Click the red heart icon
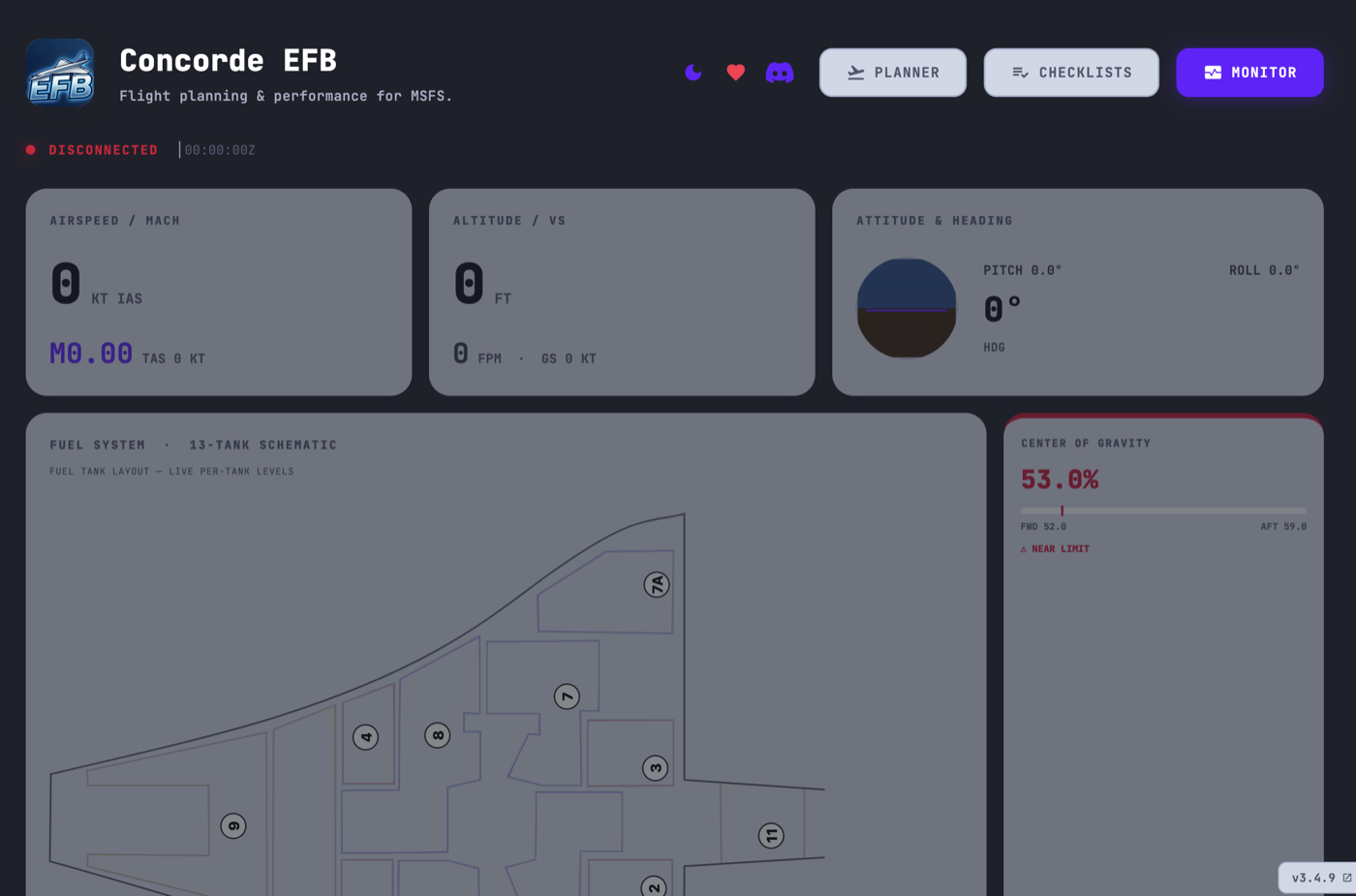 (x=736, y=73)
